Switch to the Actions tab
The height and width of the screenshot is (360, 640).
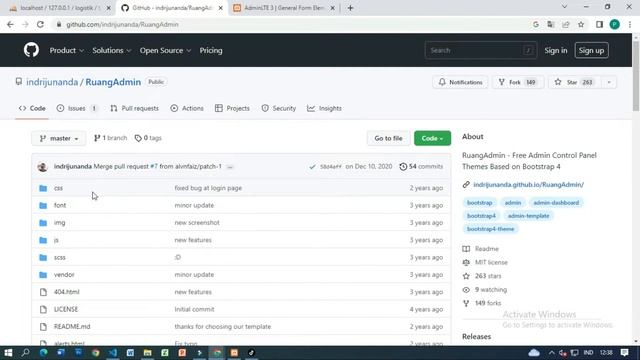187,109
